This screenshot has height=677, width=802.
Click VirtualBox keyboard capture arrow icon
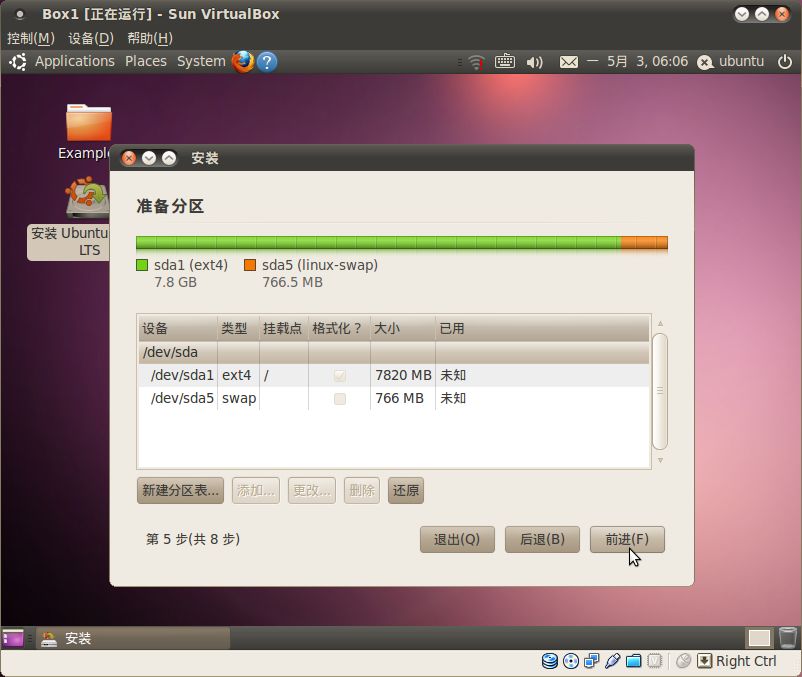(x=704, y=661)
